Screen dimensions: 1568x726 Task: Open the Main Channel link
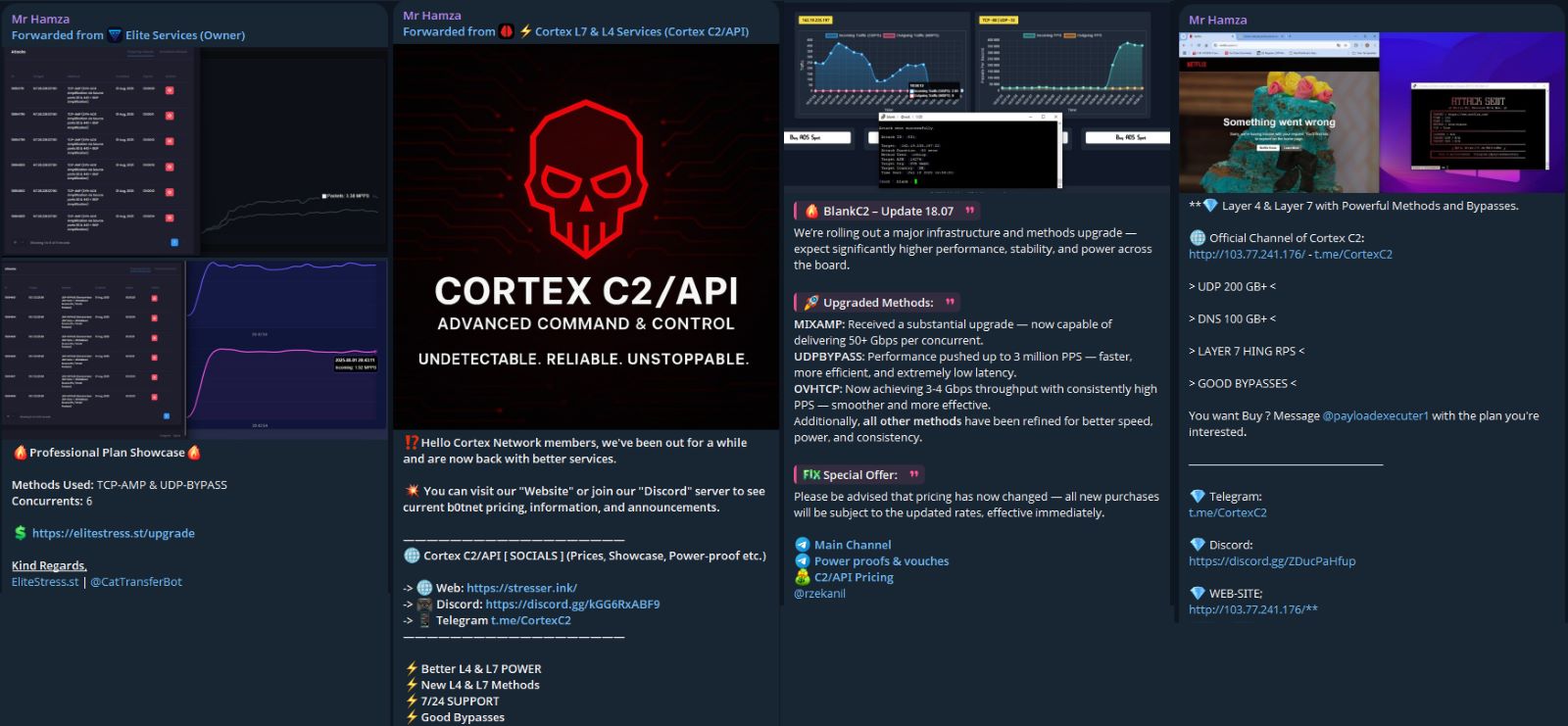tap(853, 545)
